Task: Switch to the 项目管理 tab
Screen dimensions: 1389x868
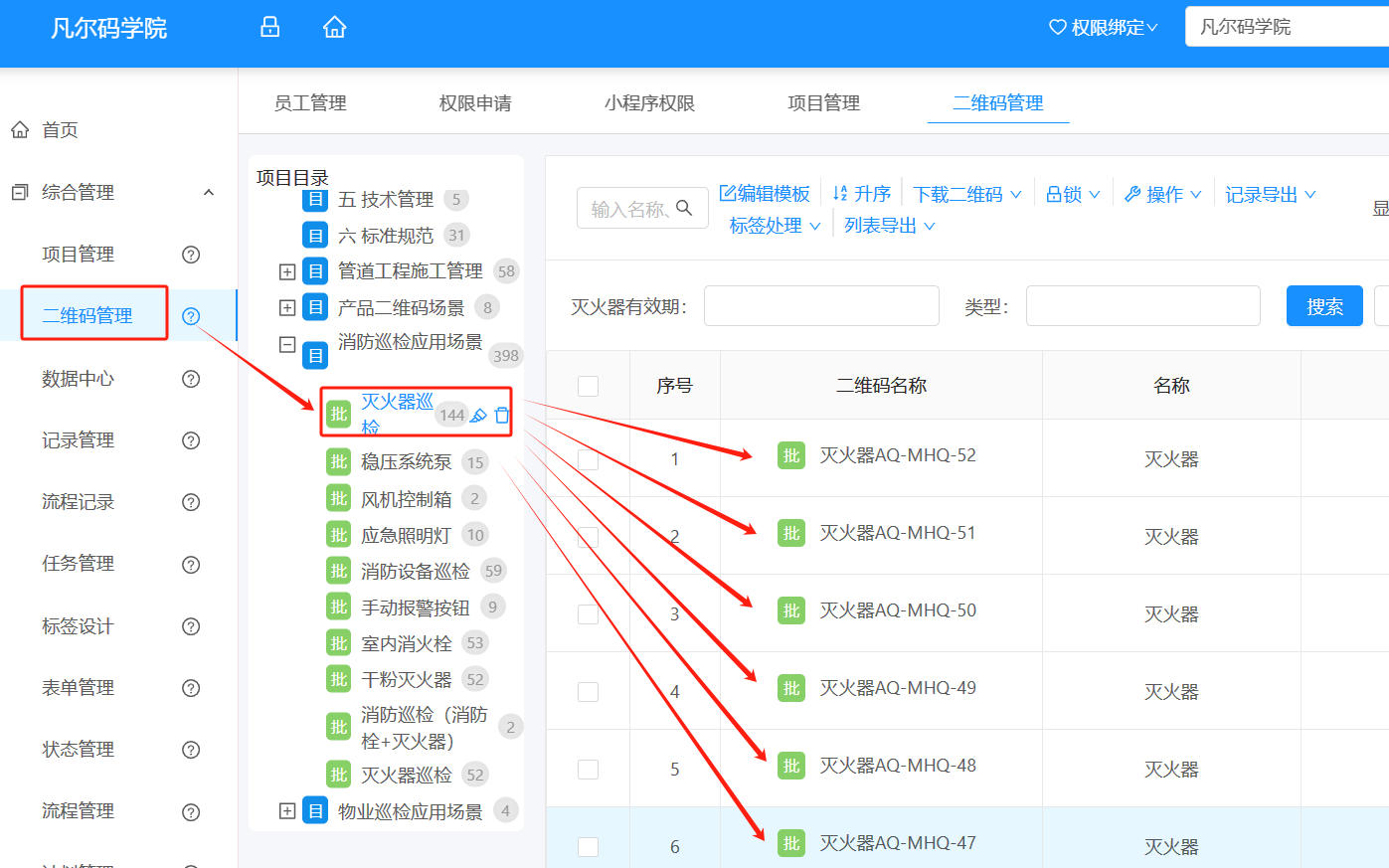Action: click(x=822, y=101)
